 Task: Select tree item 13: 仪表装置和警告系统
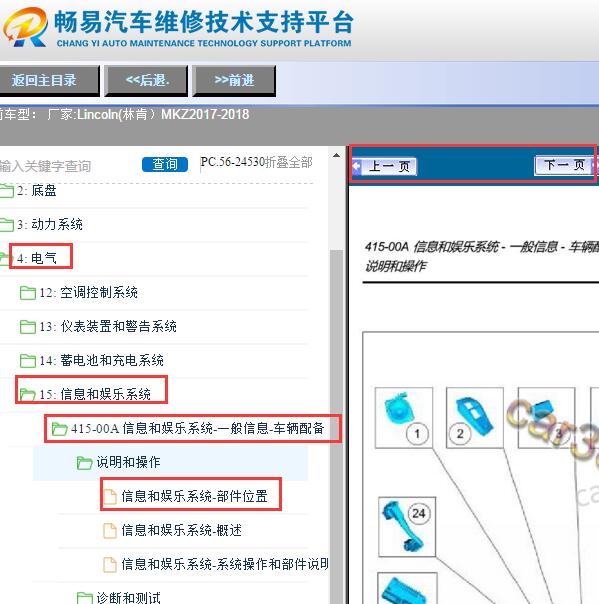tap(108, 326)
